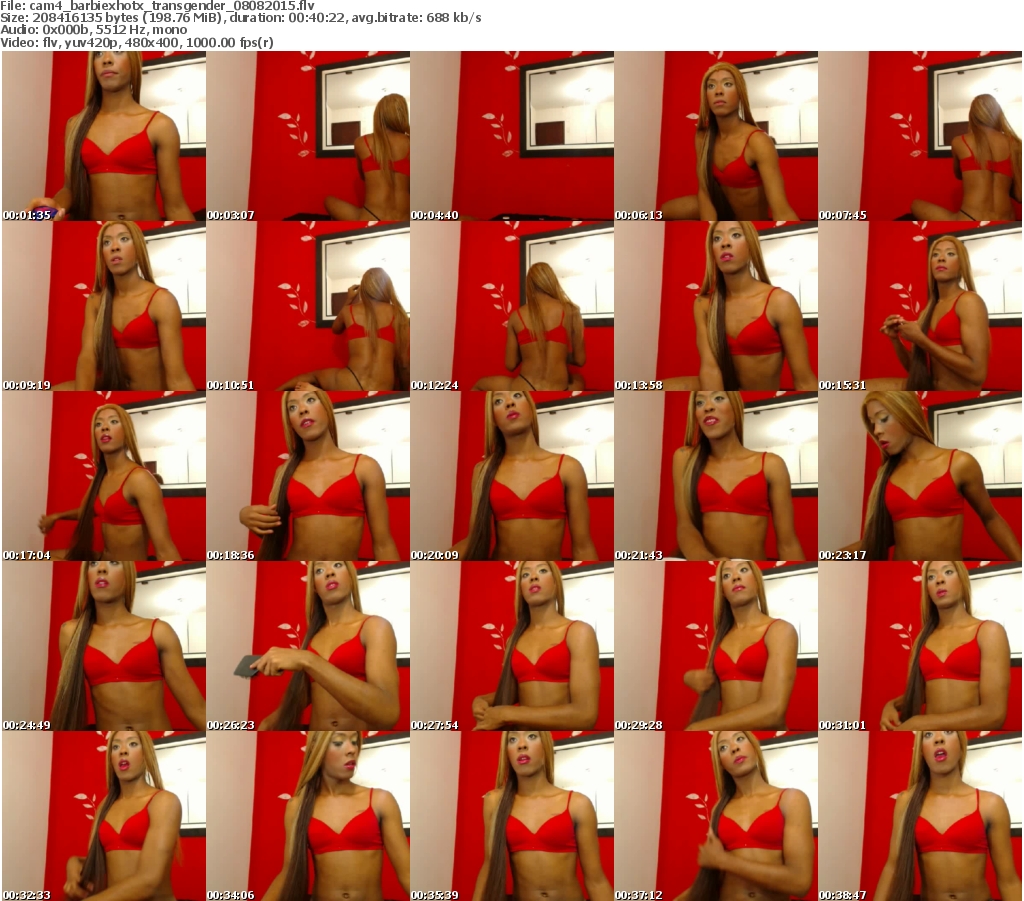Image resolution: width=1024 pixels, height=901 pixels.
Task: Click the Audio line showing 5512 Hz, mono
Action: point(94,30)
